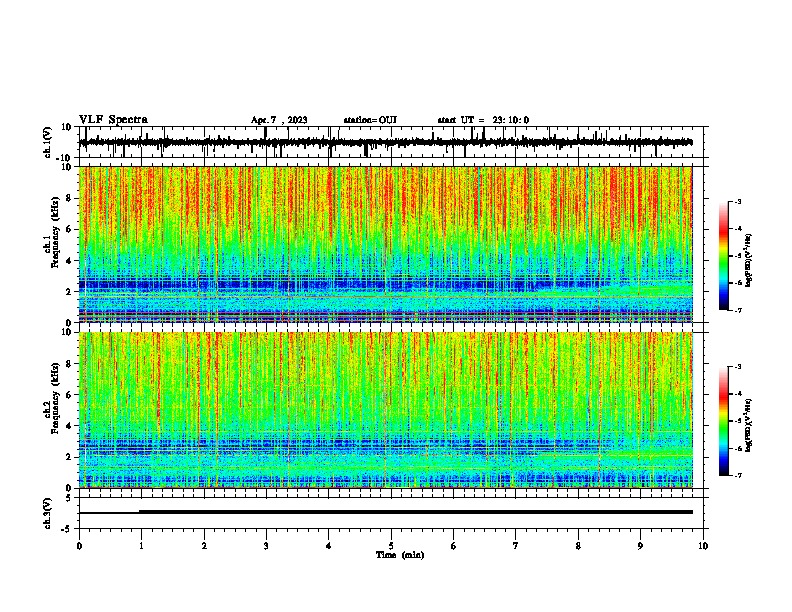Click time axis tick label "5"
Screen dimensions: 792x612
(x=391, y=546)
